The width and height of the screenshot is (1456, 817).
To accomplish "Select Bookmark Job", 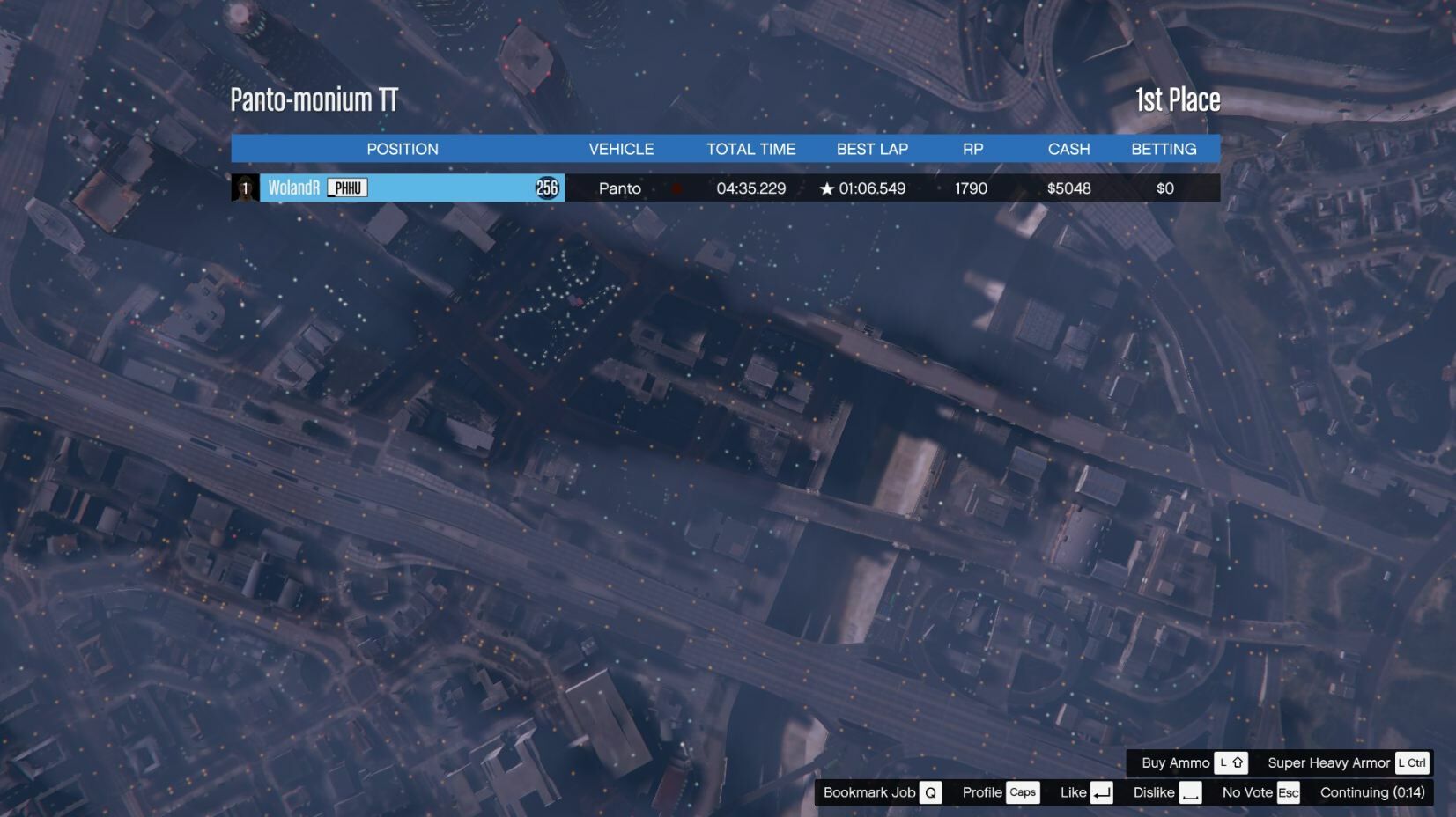I will click(x=868, y=792).
